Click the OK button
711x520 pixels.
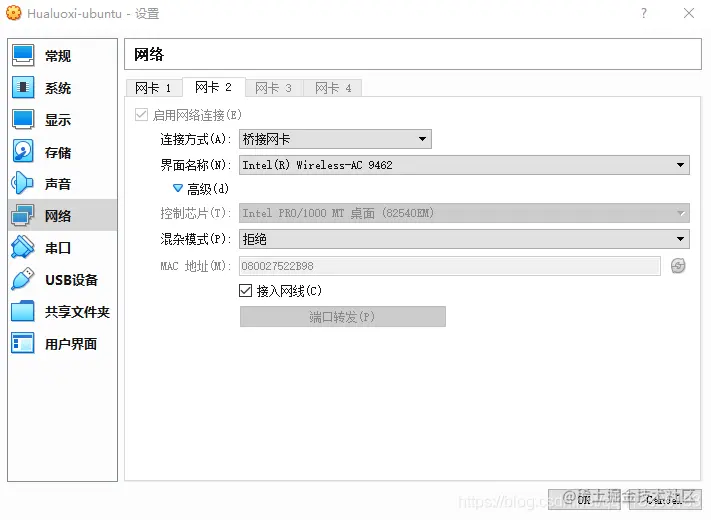point(586,499)
